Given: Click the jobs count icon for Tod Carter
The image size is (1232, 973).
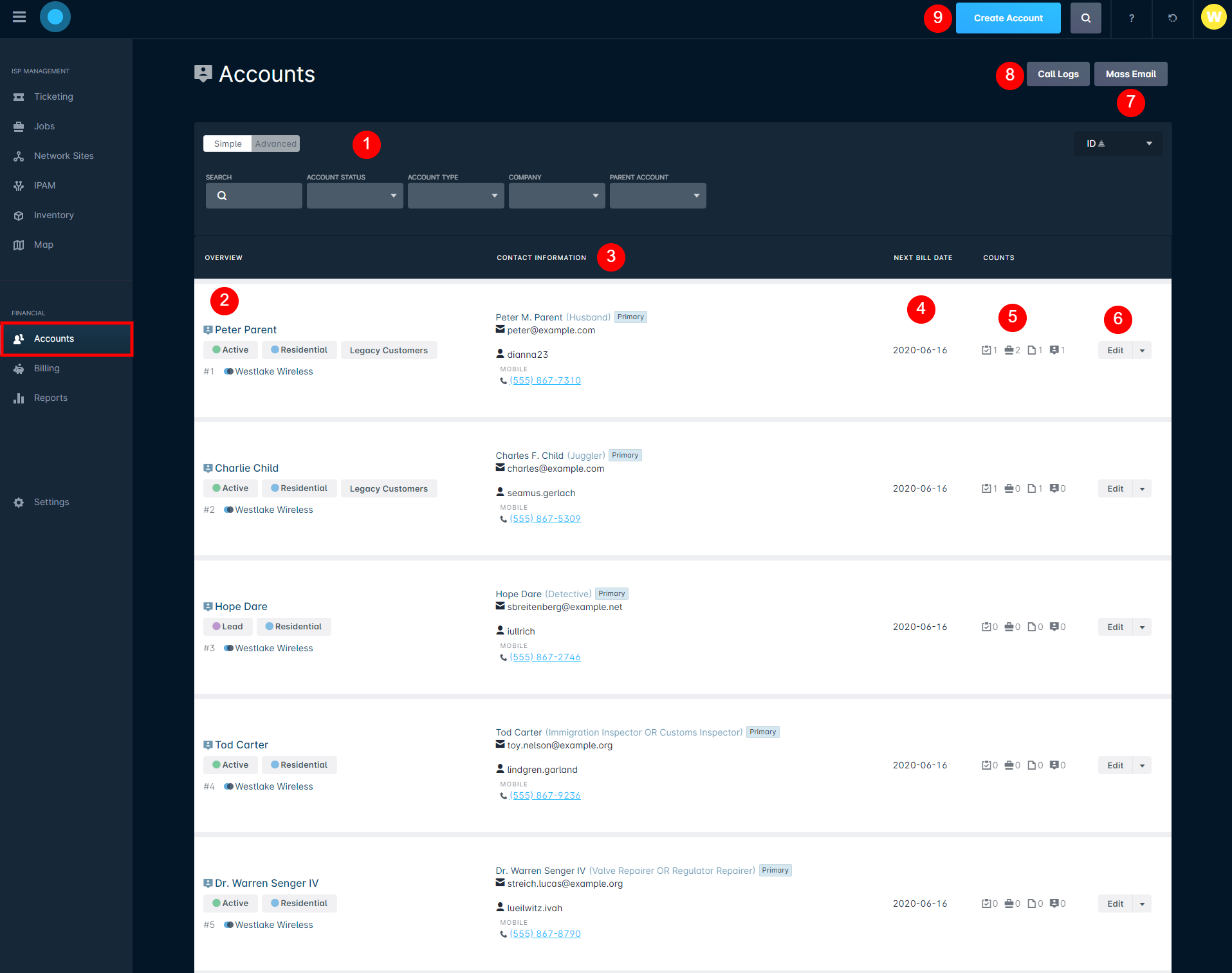Looking at the screenshot, I should coord(1009,765).
